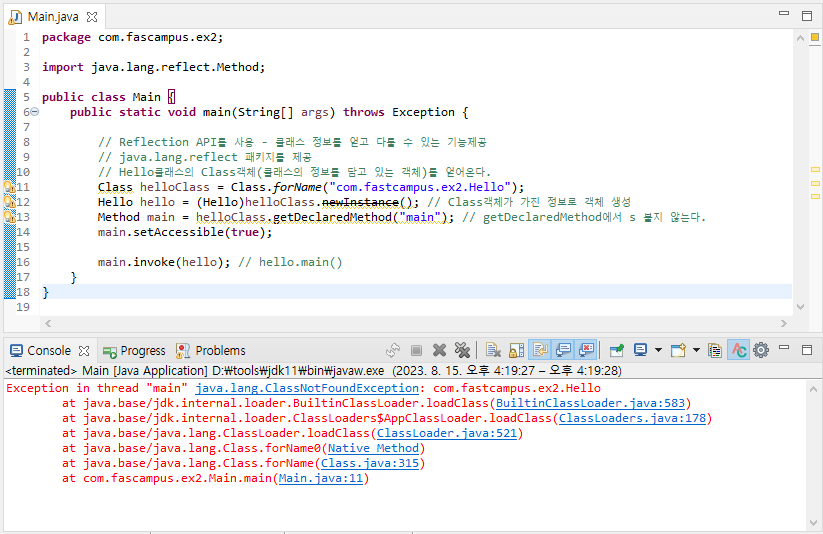Switch to the Console tab
Viewport: 823px width, 534px height.
[48, 350]
